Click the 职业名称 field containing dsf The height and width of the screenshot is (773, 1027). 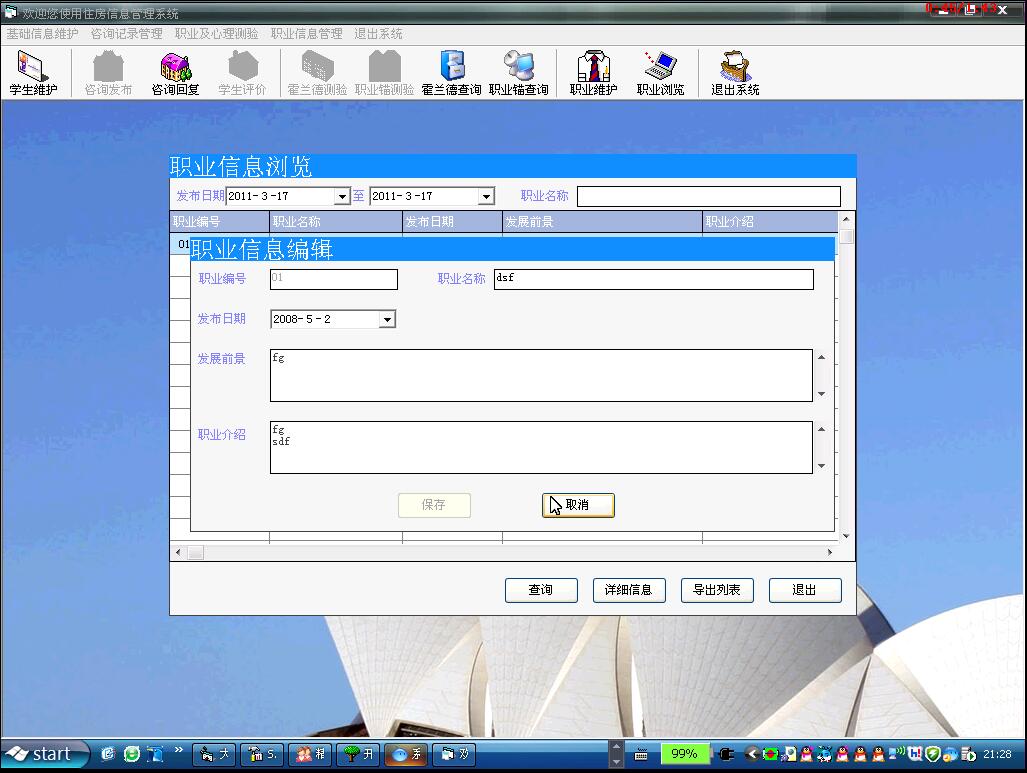pos(654,279)
